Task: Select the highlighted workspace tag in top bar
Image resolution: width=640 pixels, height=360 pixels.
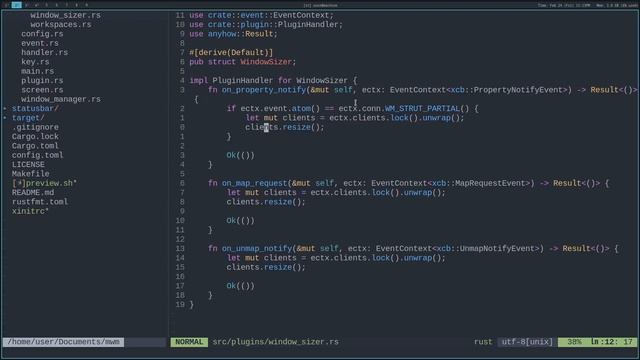Action: point(16,5)
